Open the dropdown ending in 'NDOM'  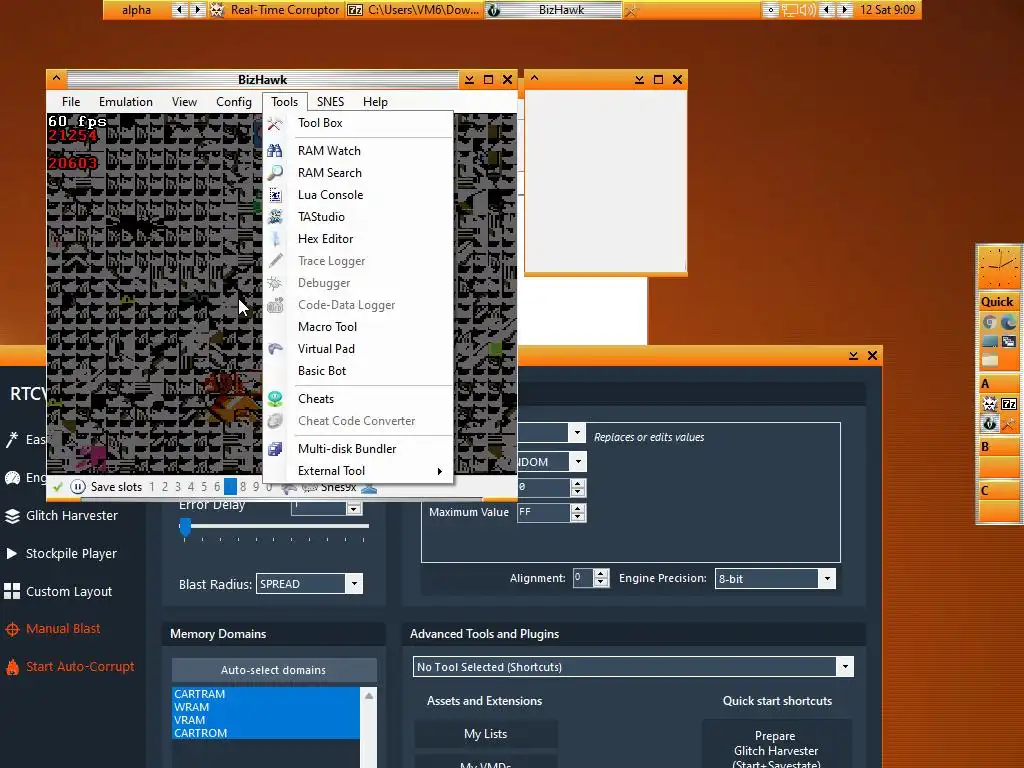577,462
